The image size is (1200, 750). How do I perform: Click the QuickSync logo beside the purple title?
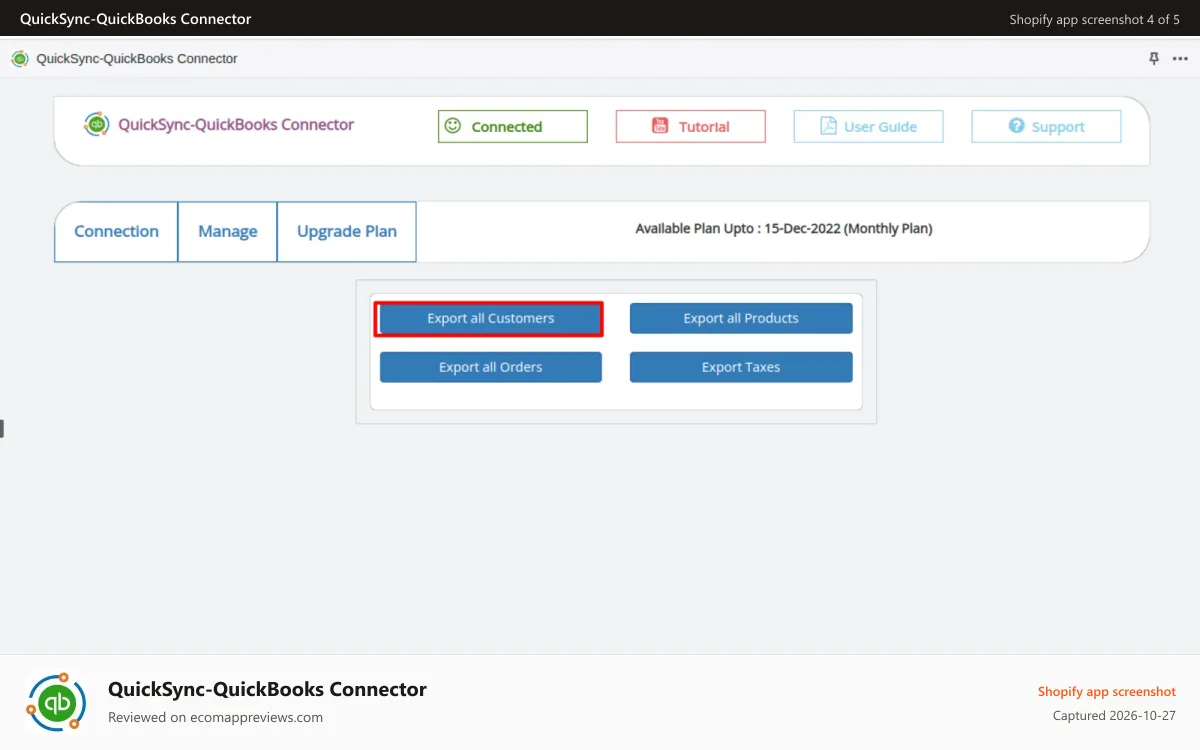tap(97, 124)
